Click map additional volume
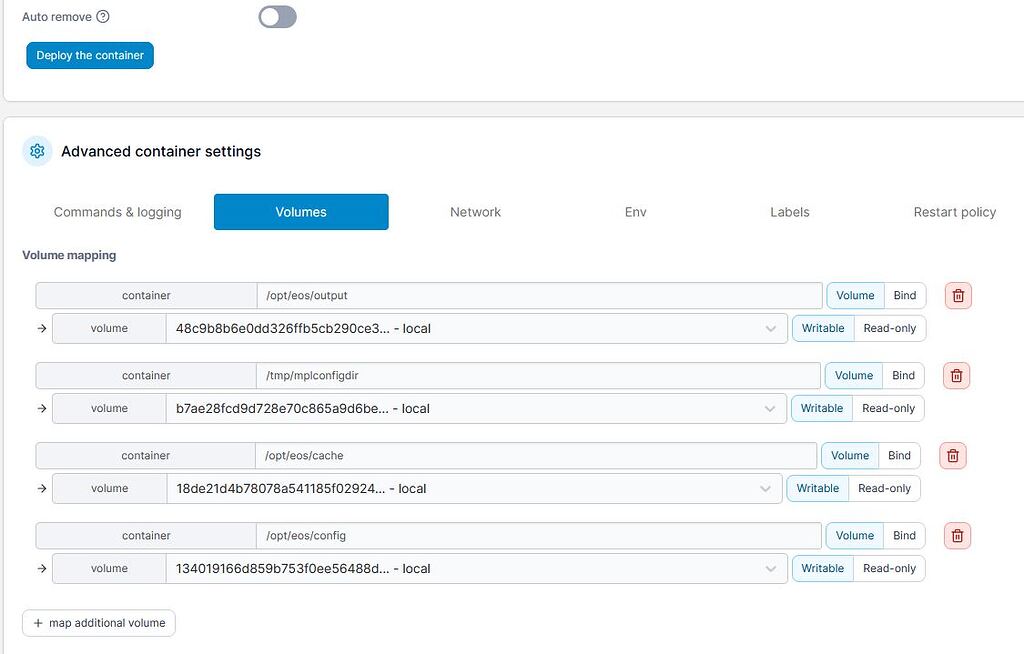 (98, 622)
